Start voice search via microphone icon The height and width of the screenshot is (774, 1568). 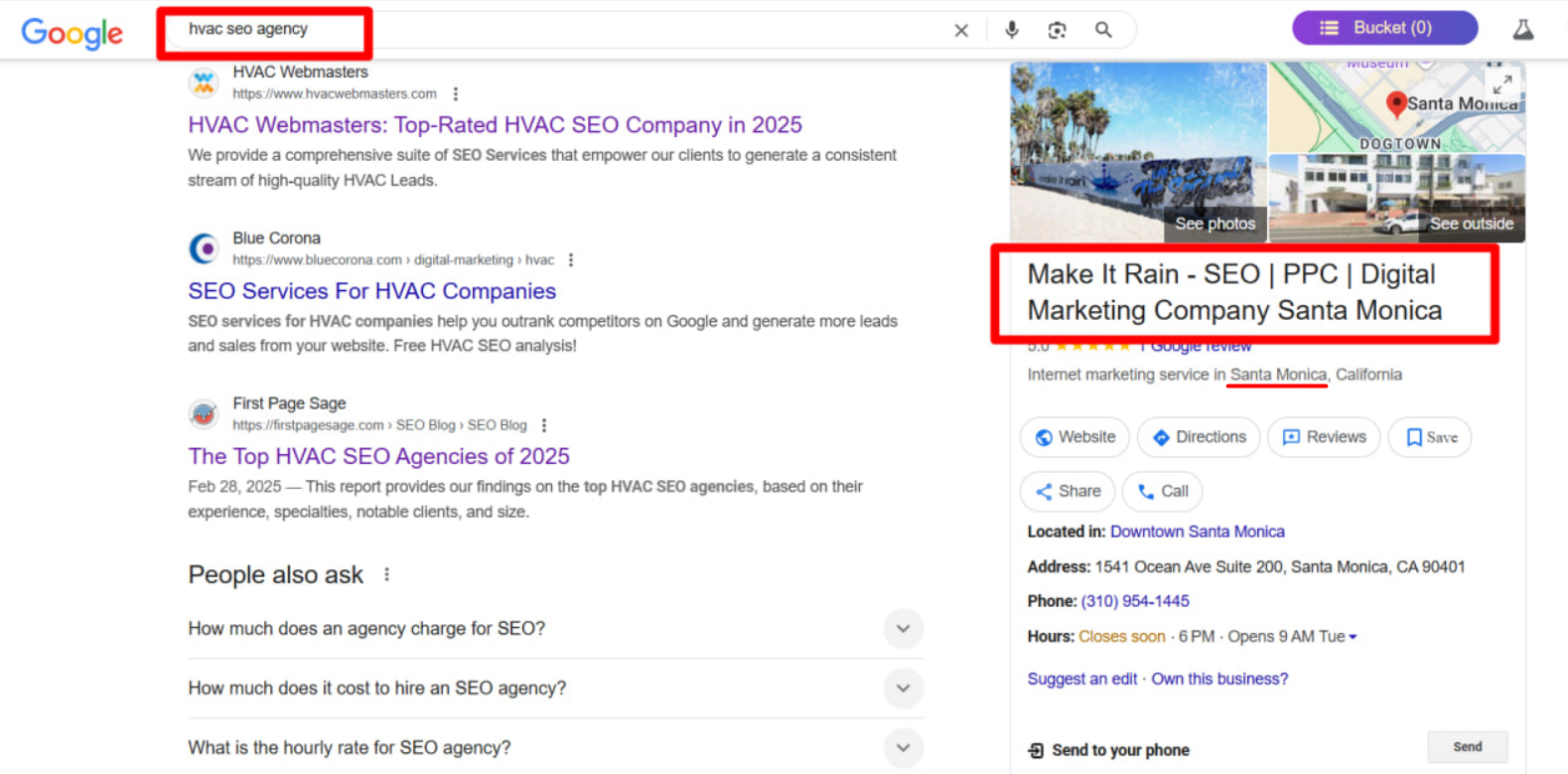(1012, 30)
